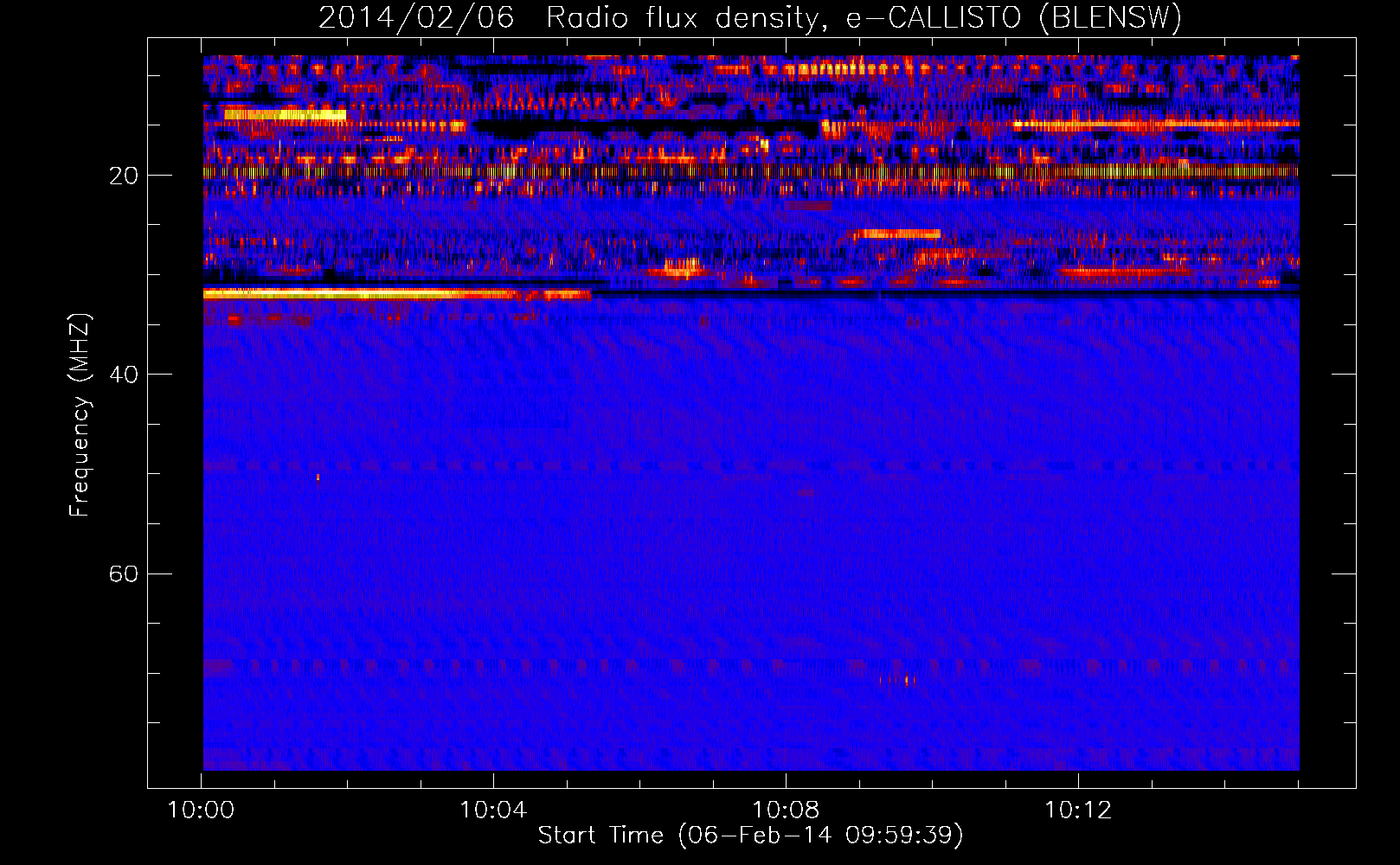
Task: Click the 10:04 time tick label
Action: 493,810
